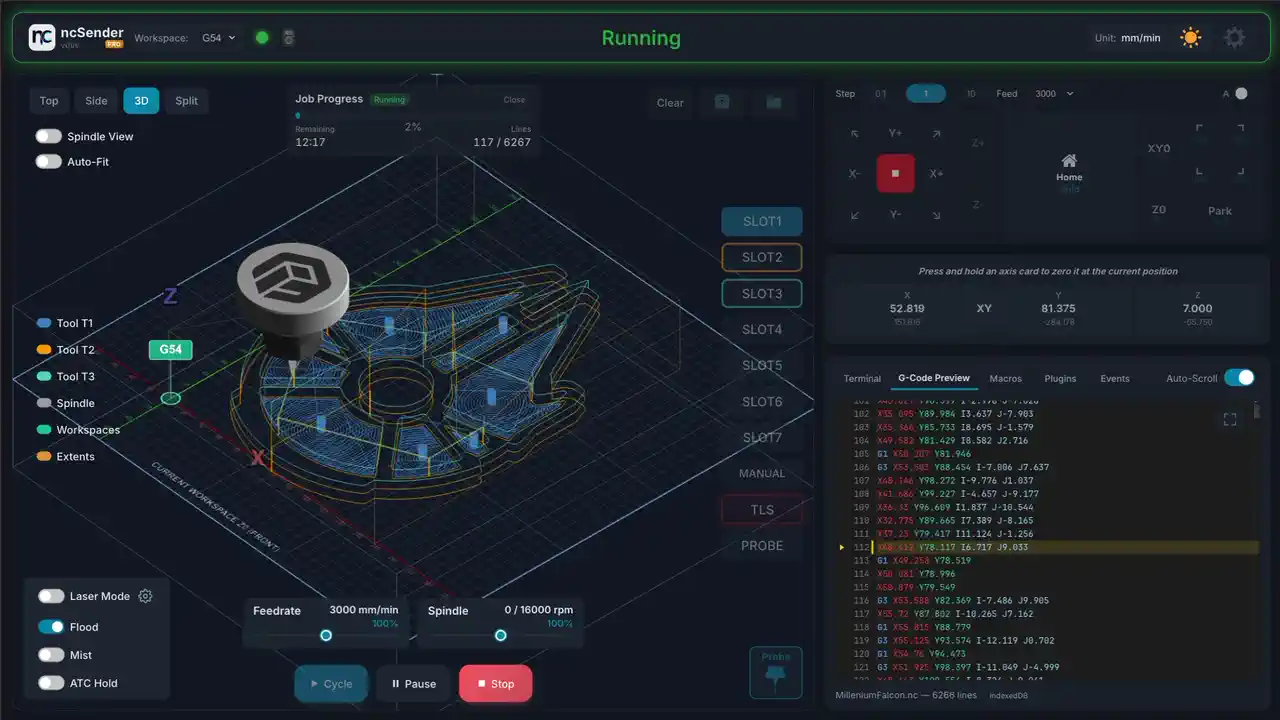Switch theme with the sun icon
The width and height of the screenshot is (1280, 720).
[x=1190, y=38]
